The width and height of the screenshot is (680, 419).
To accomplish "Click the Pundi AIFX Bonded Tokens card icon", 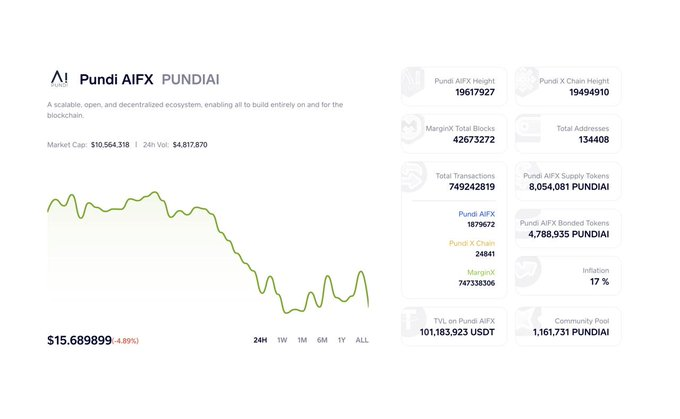I will click(528, 227).
